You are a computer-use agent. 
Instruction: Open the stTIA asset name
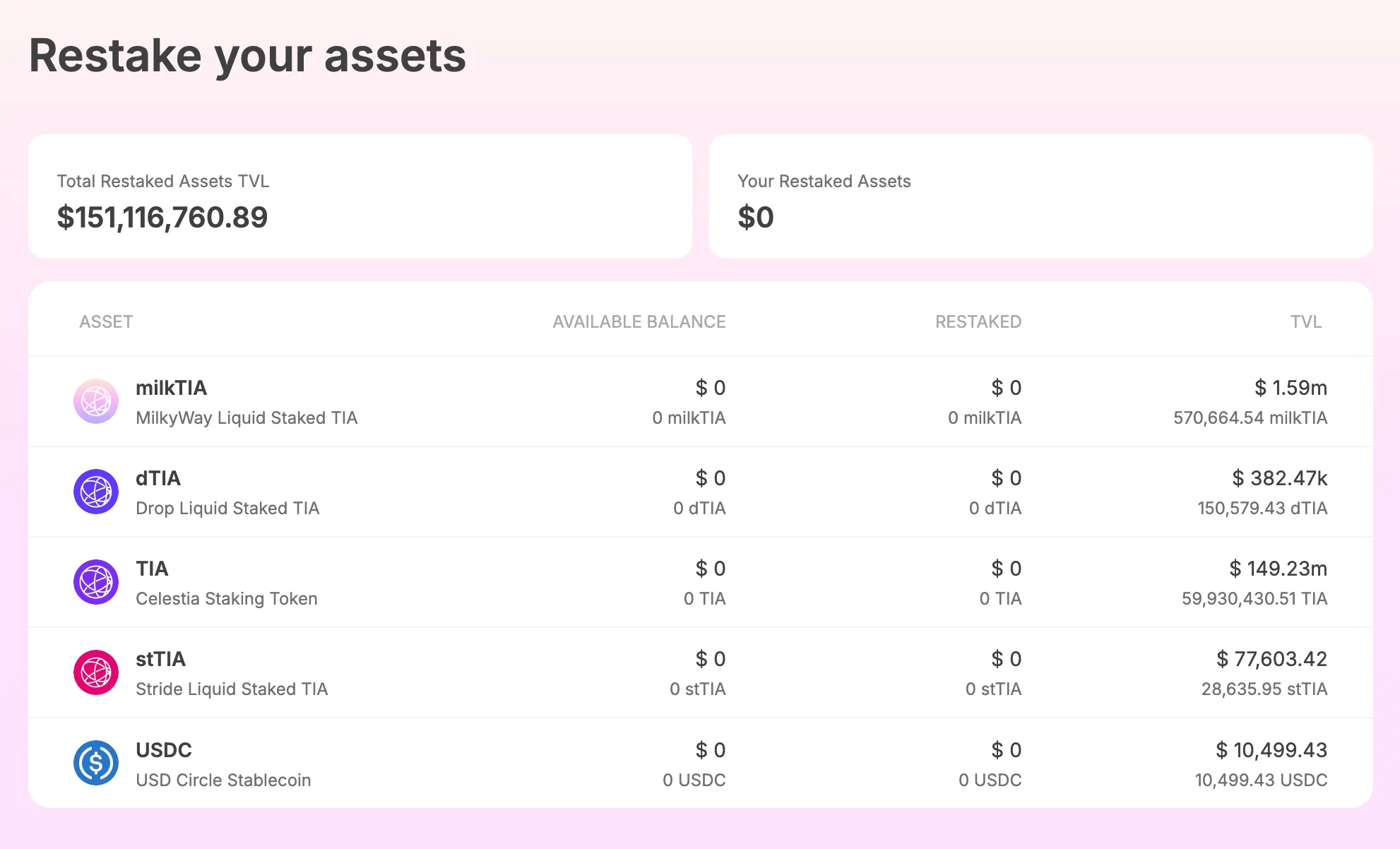point(161,659)
